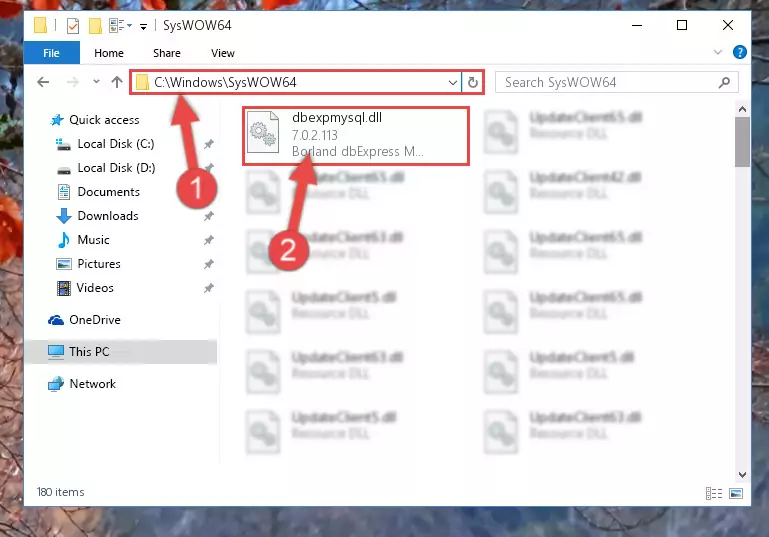Click the address bar path C:\Windows\SysWOW64
769x537 pixels.
[225, 82]
